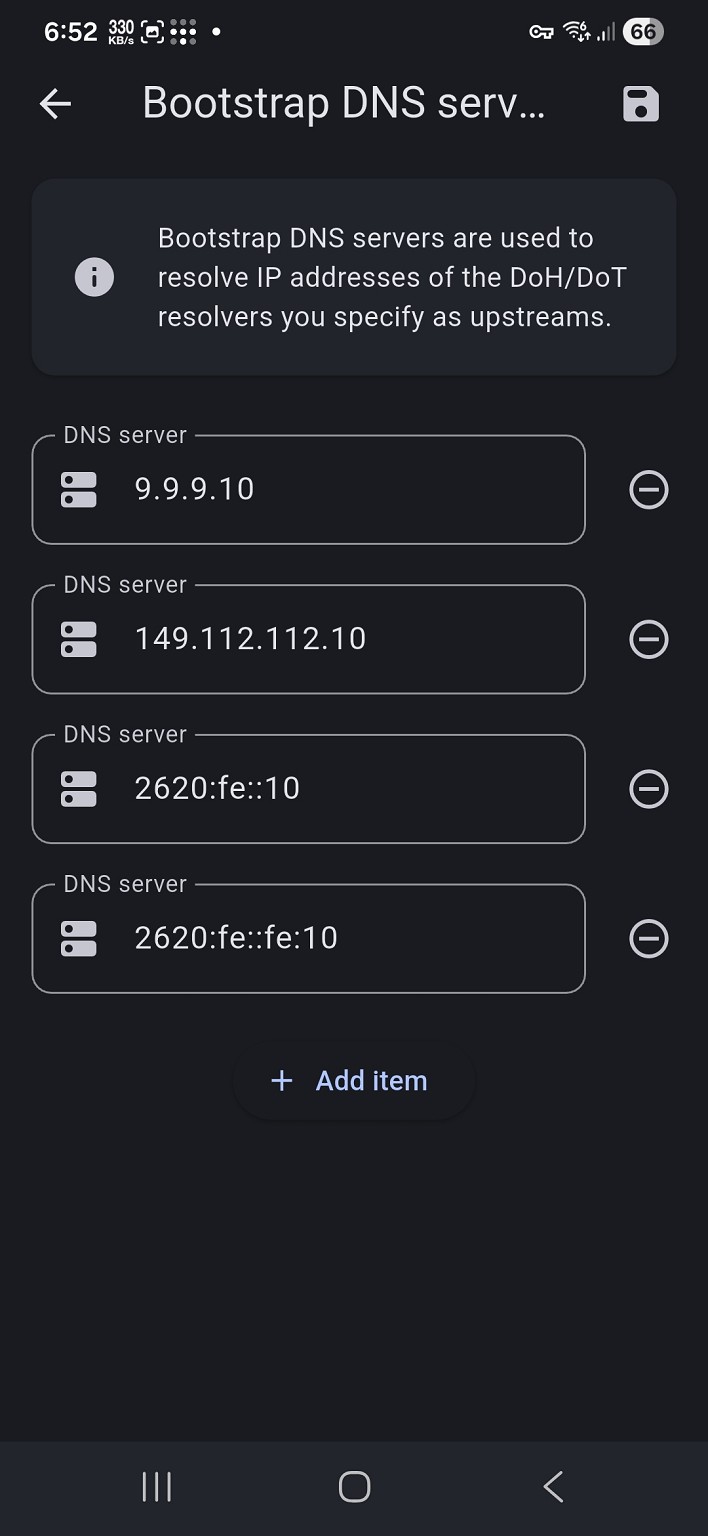Screen dimensions: 708x1536
Task: Delete the 2620:fe::fe:10 server entry
Action: (x=648, y=939)
